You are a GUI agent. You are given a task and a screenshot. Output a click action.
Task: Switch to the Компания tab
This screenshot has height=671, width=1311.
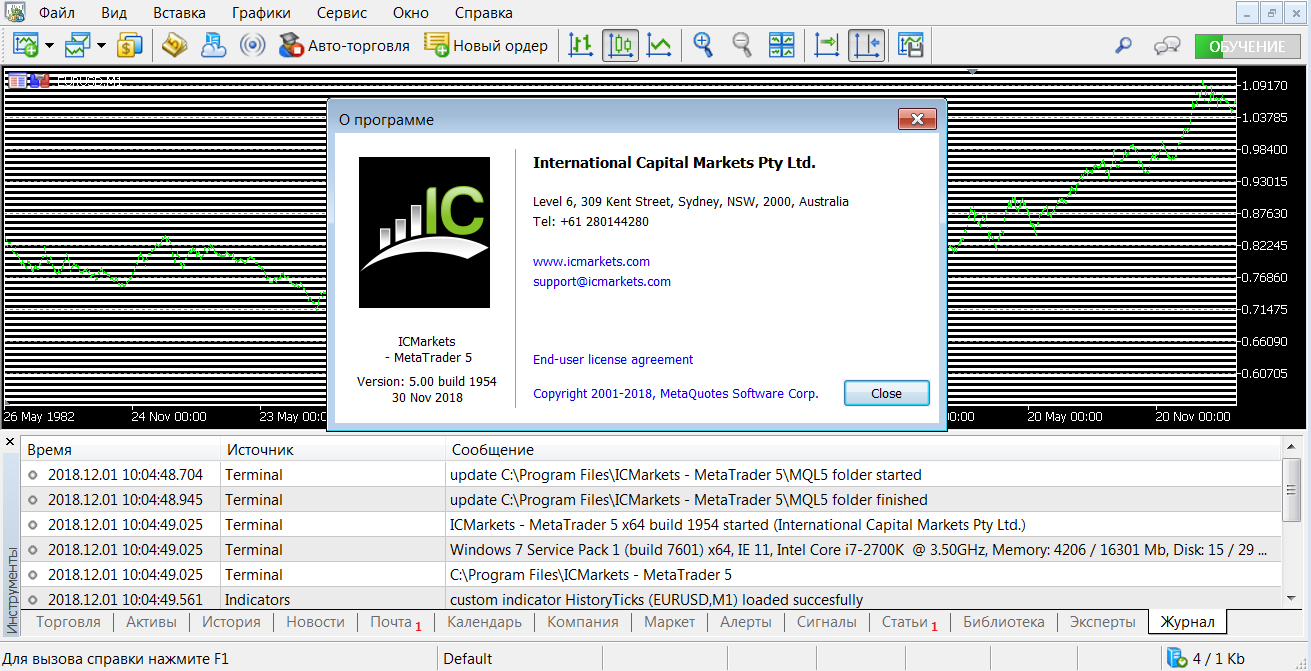point(582,622)
